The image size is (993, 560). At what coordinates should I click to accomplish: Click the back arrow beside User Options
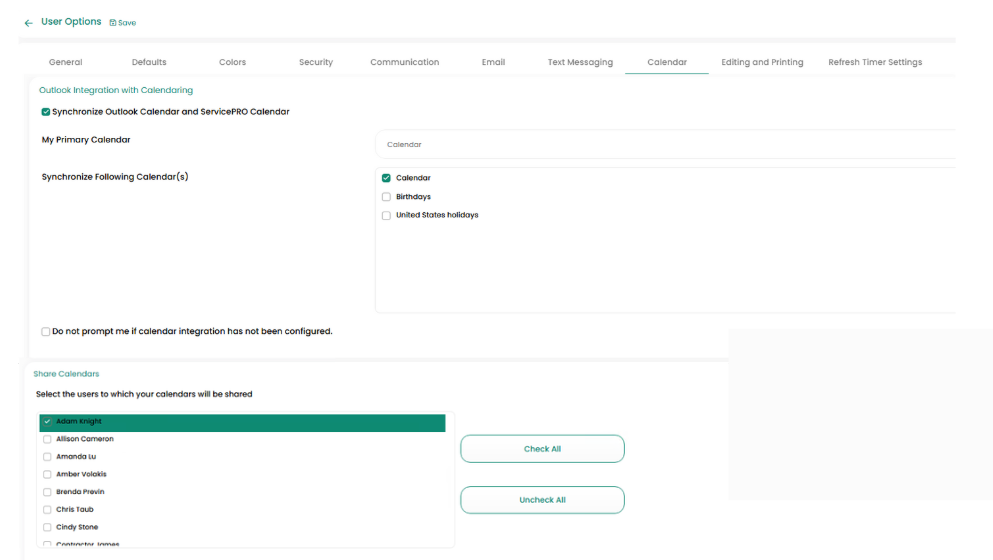pyautogui.click(x=28, y=23)
